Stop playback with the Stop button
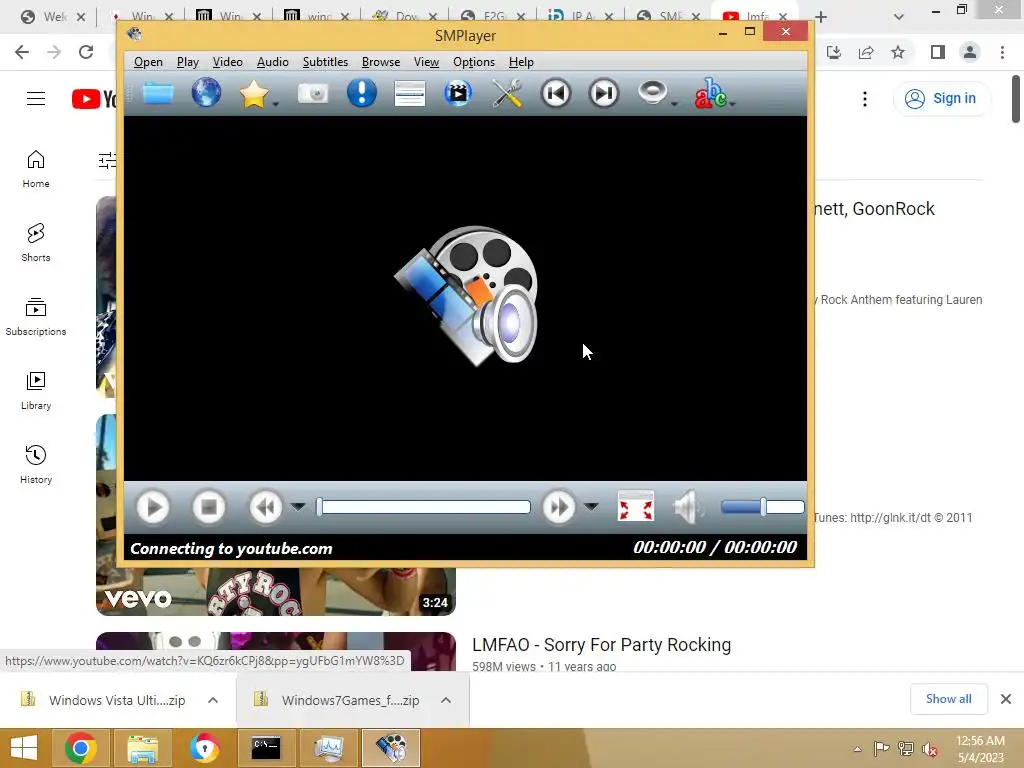Screen dimensions: 1024x768 click(x=209, y=507)
